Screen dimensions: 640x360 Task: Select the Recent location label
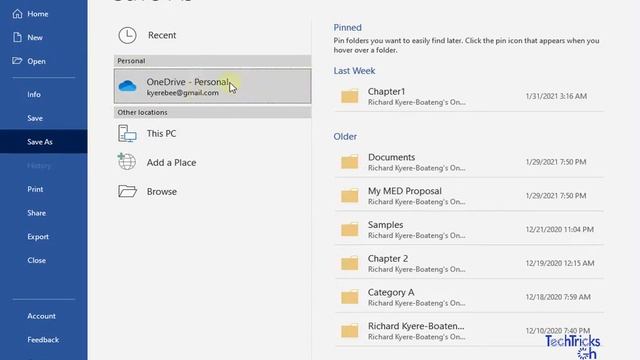[162, 35]
